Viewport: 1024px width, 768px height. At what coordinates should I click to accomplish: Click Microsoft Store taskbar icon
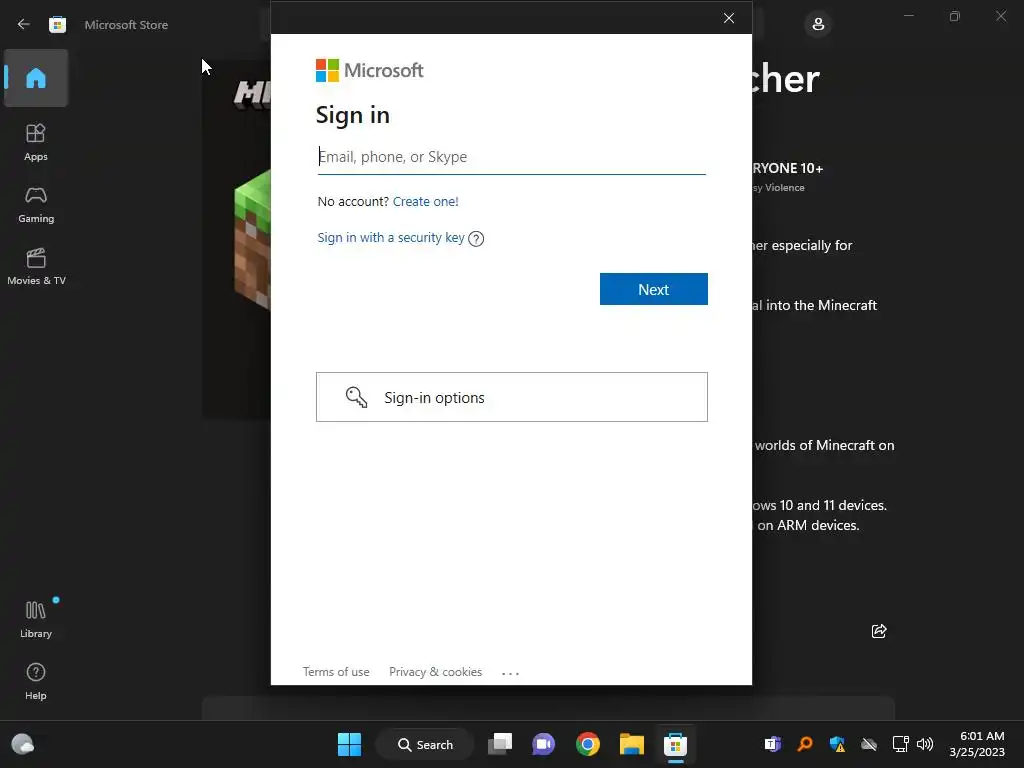675,744
